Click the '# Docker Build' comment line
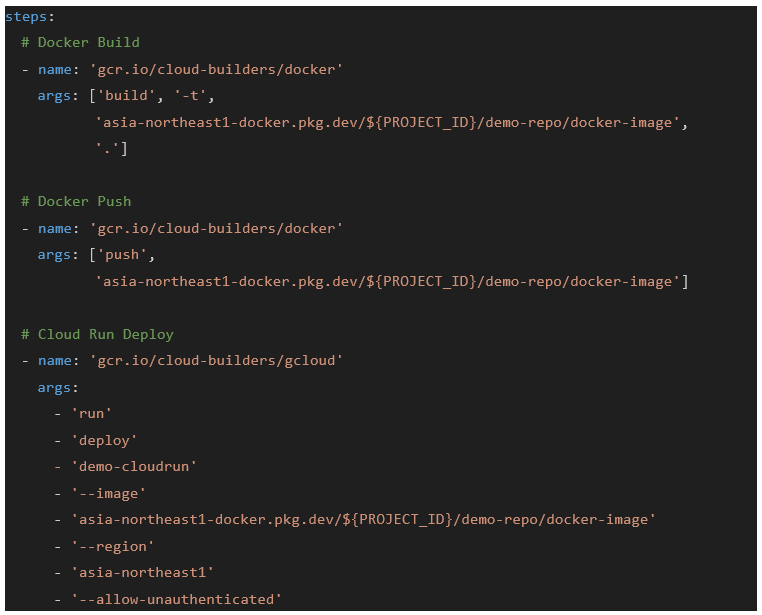 point(80,42)
